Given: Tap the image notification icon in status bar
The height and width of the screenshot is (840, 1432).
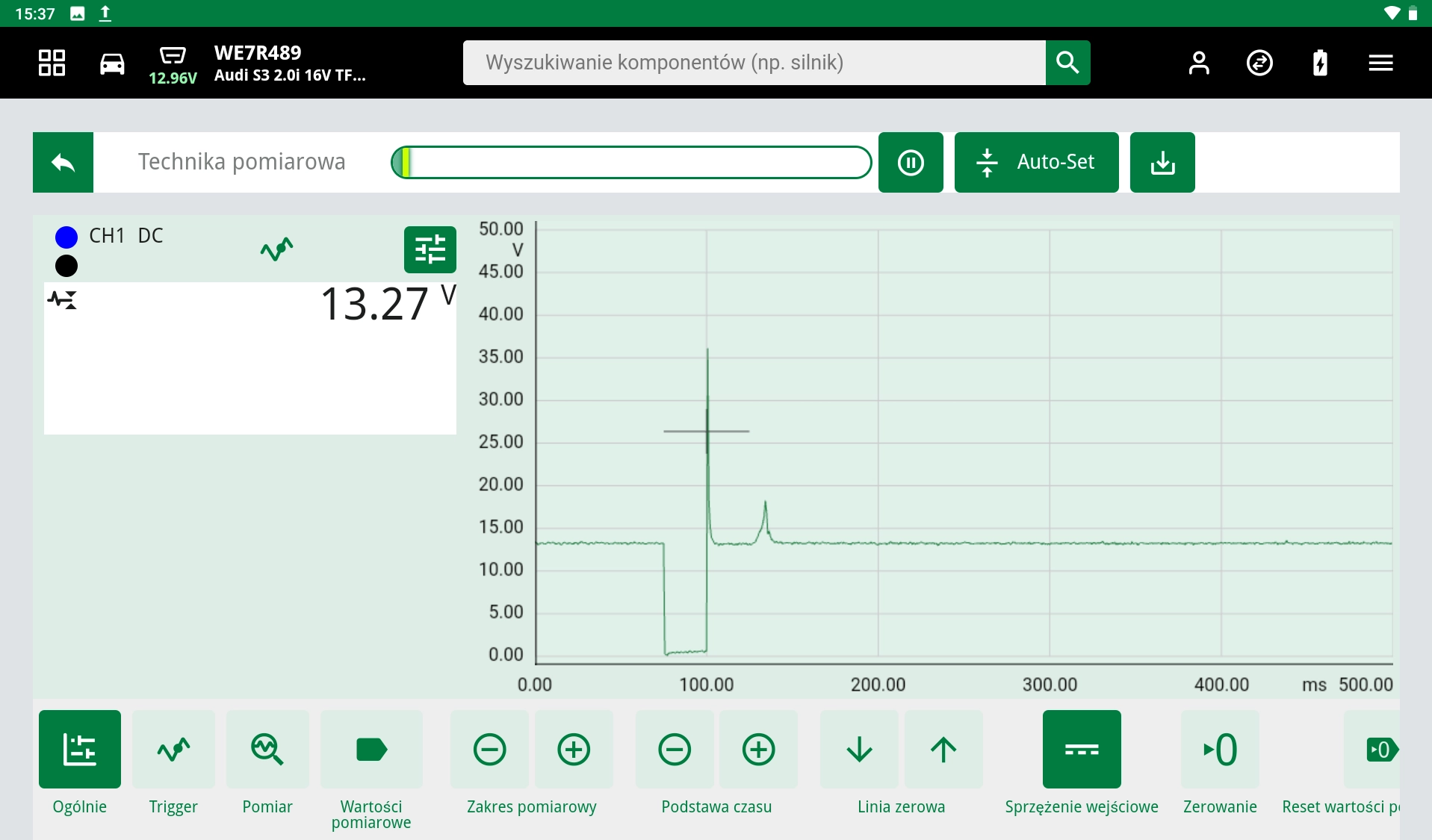Looking at the screenshot, I should 77,13.
